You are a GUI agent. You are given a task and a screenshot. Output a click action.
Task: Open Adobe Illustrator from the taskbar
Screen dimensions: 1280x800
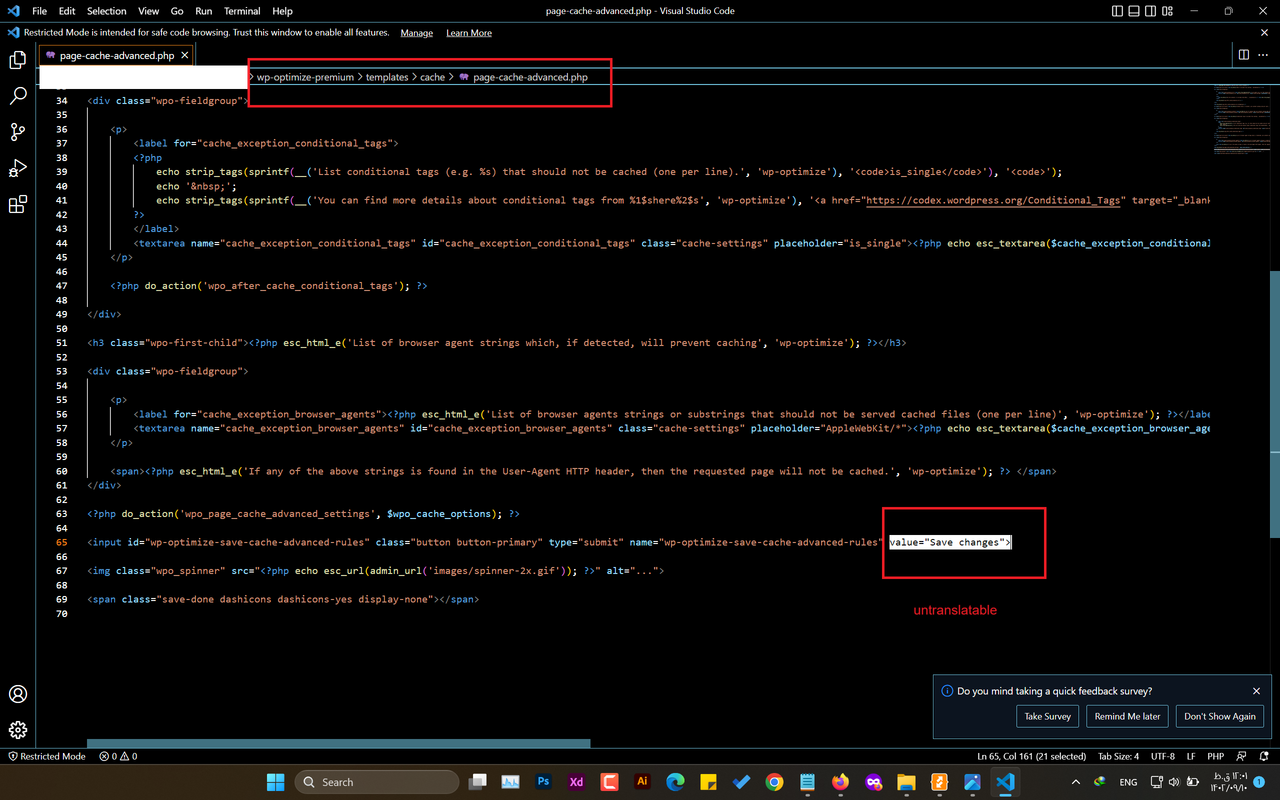(x=642, y=782)
